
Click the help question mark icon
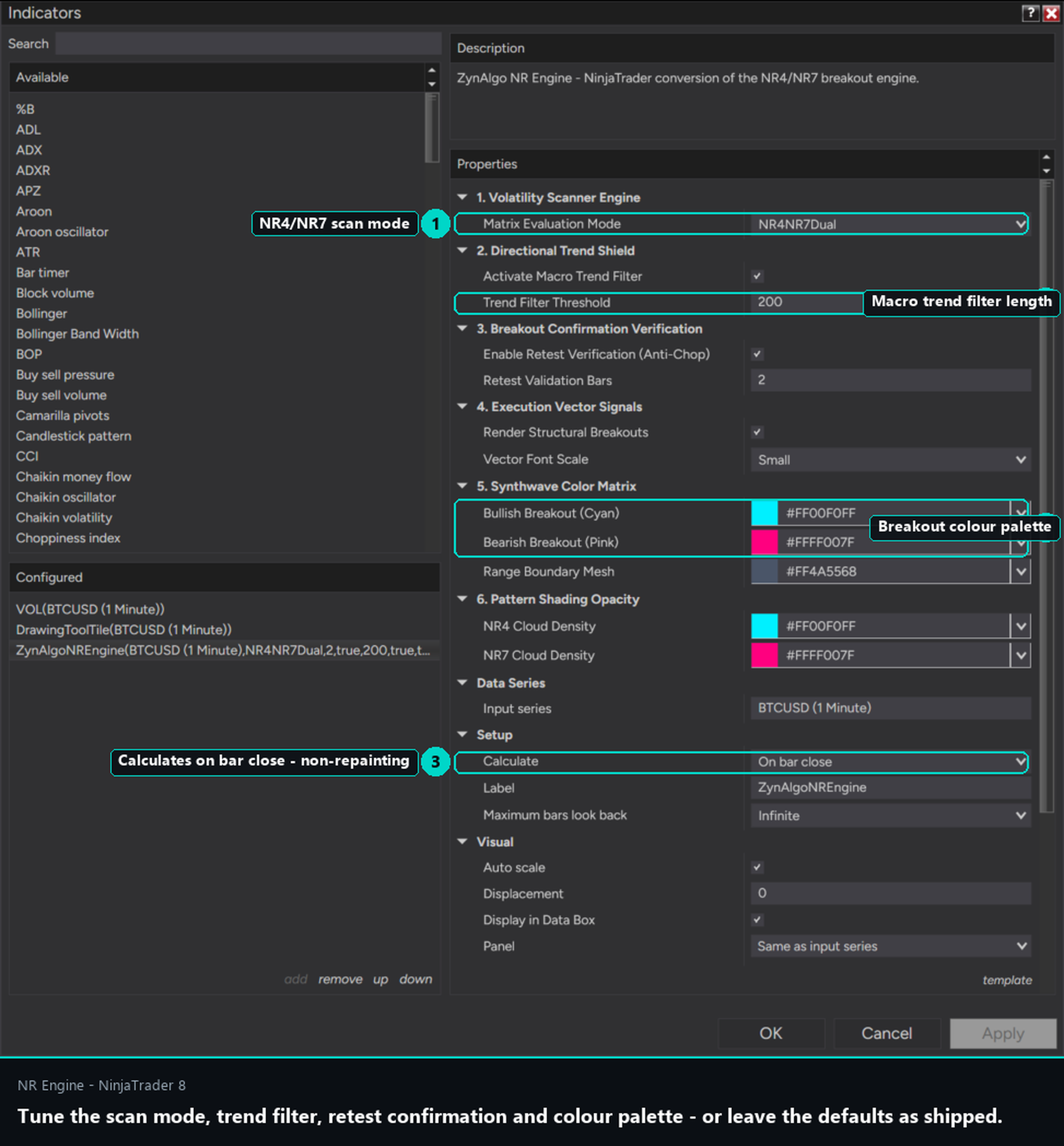click(x=1031, y=13)
